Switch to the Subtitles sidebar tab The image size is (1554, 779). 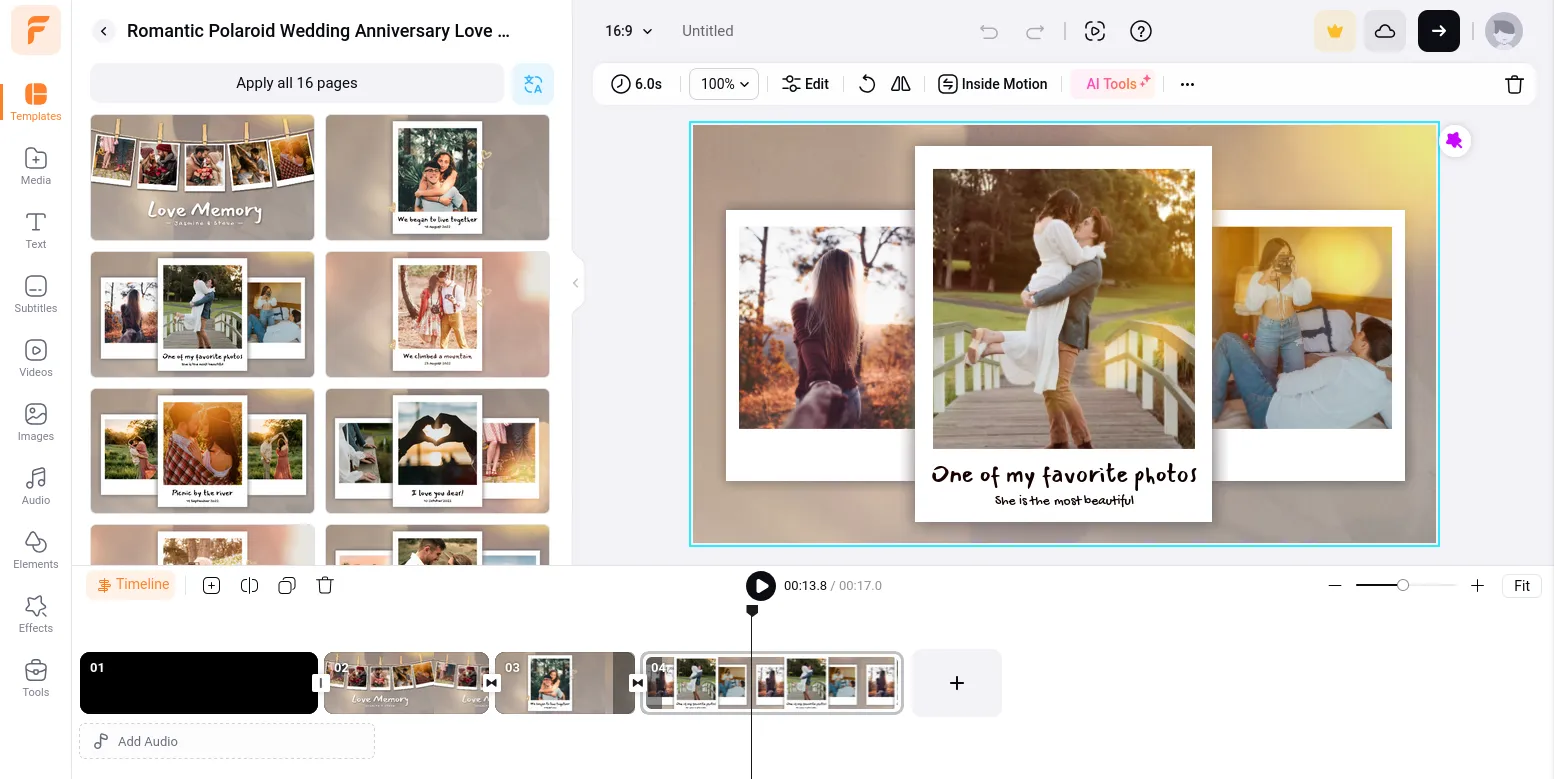[x=36, y=294]
